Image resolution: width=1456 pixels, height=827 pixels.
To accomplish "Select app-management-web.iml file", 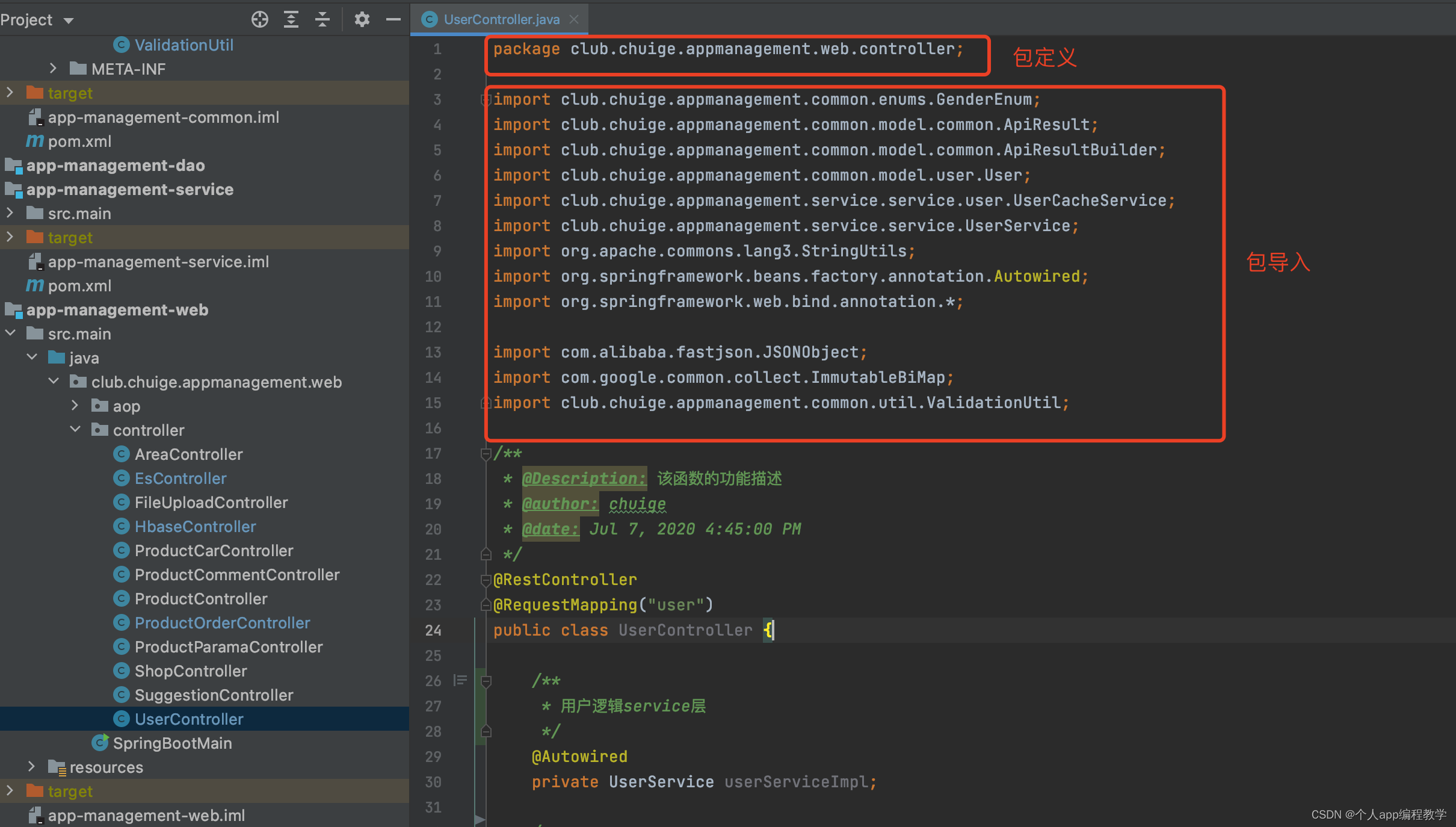I will (x=146, y=816).
